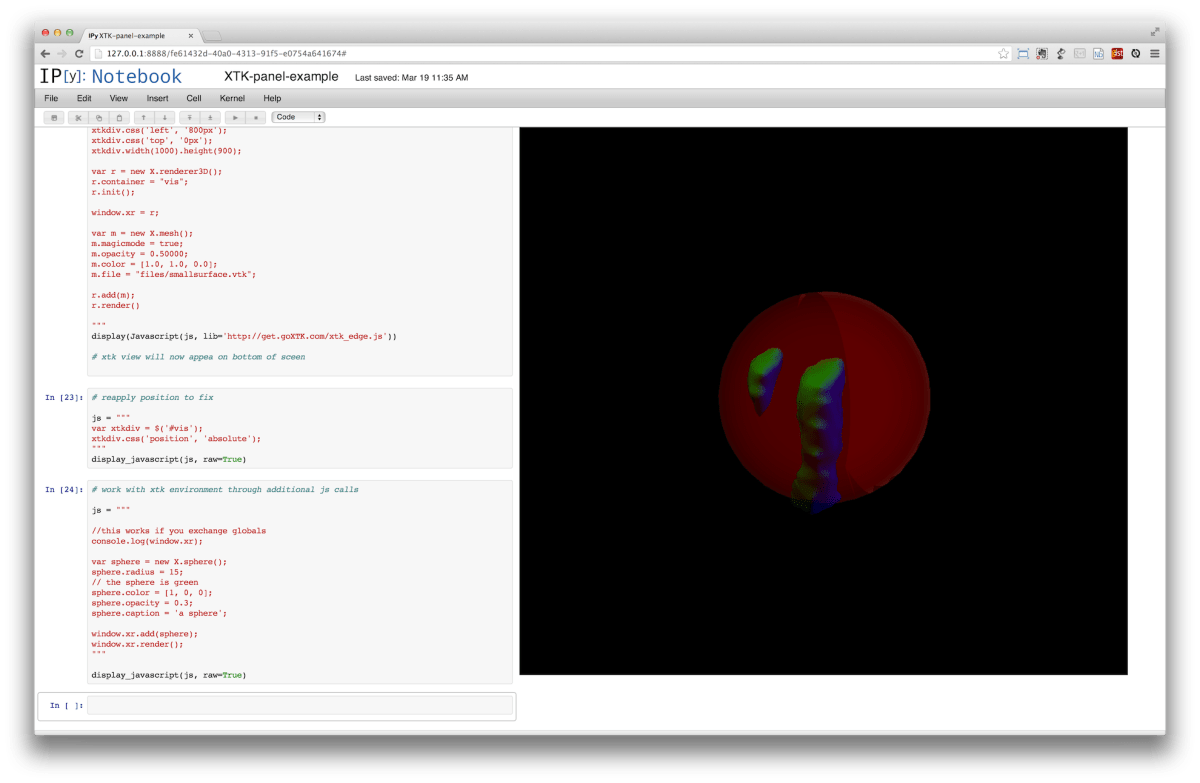Screen dimensions: 1200x783
Task: Save the notebook with toolbar save icon
Action: [54, 117]
